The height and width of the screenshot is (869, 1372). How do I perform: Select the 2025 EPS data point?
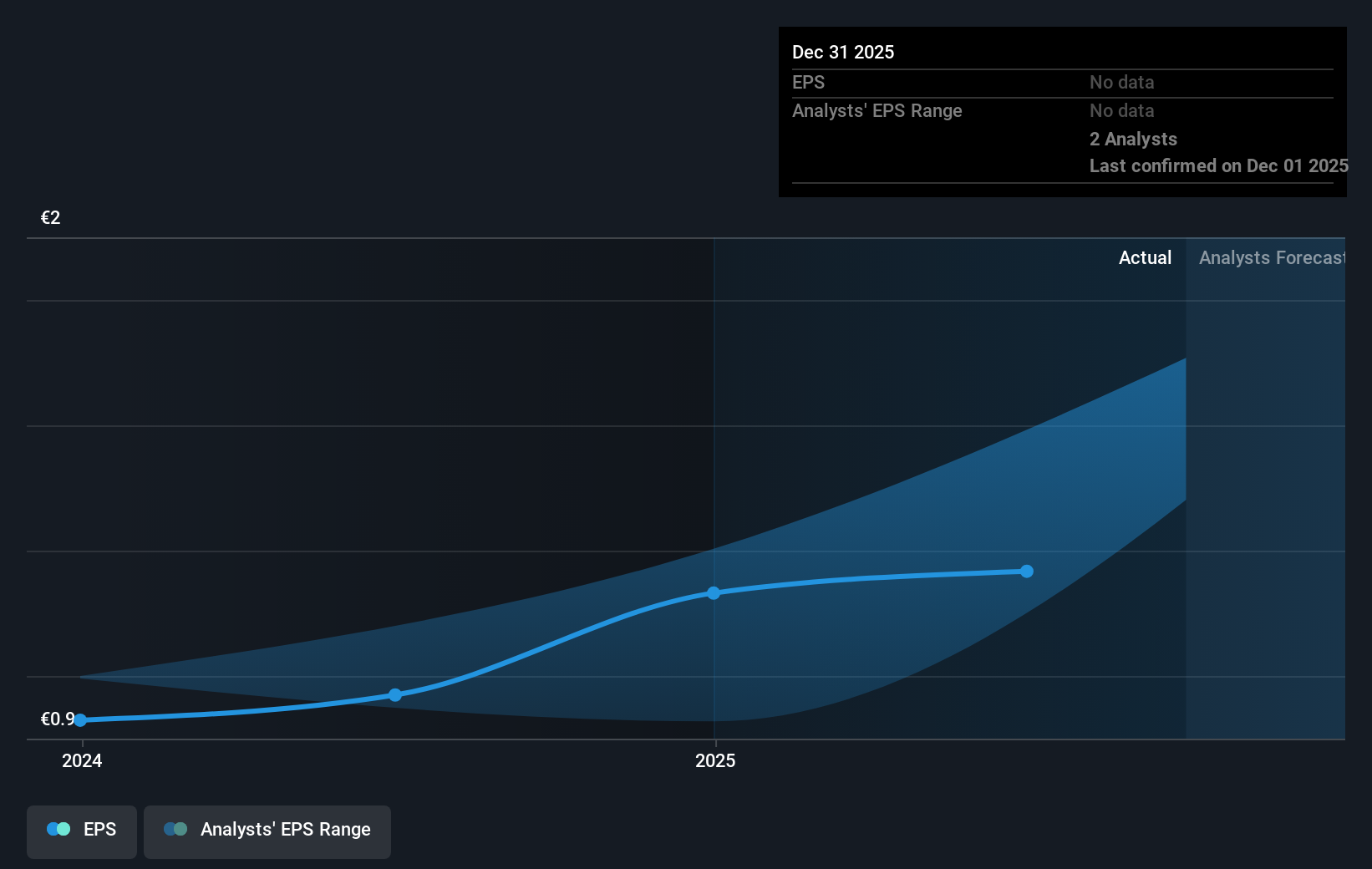[x=713, y=593]
